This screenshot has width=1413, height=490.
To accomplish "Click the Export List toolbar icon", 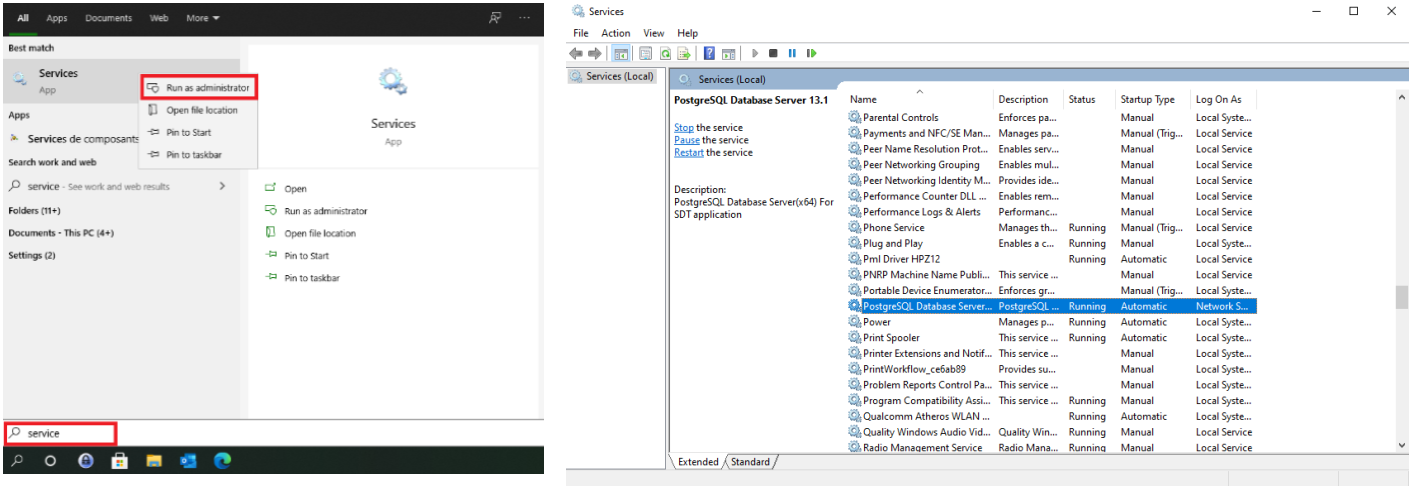I will click(685, 53).
